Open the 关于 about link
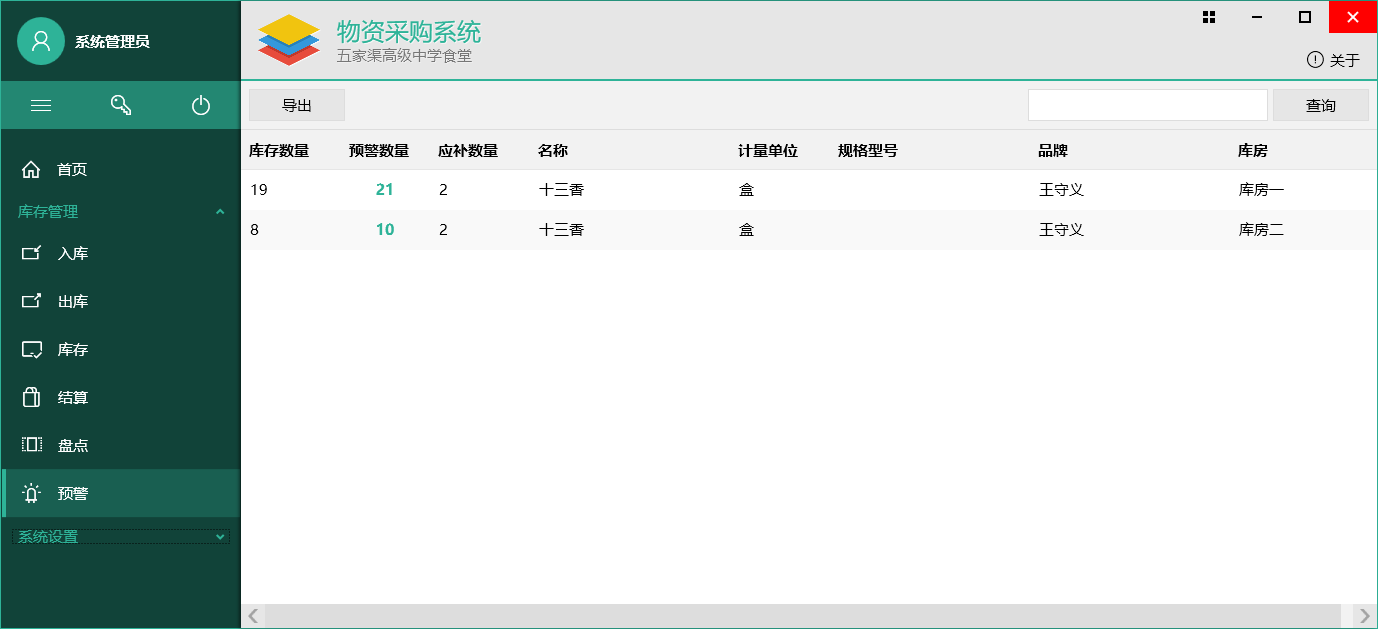This screenshot has width=1378, height=629. (1333, 60)
